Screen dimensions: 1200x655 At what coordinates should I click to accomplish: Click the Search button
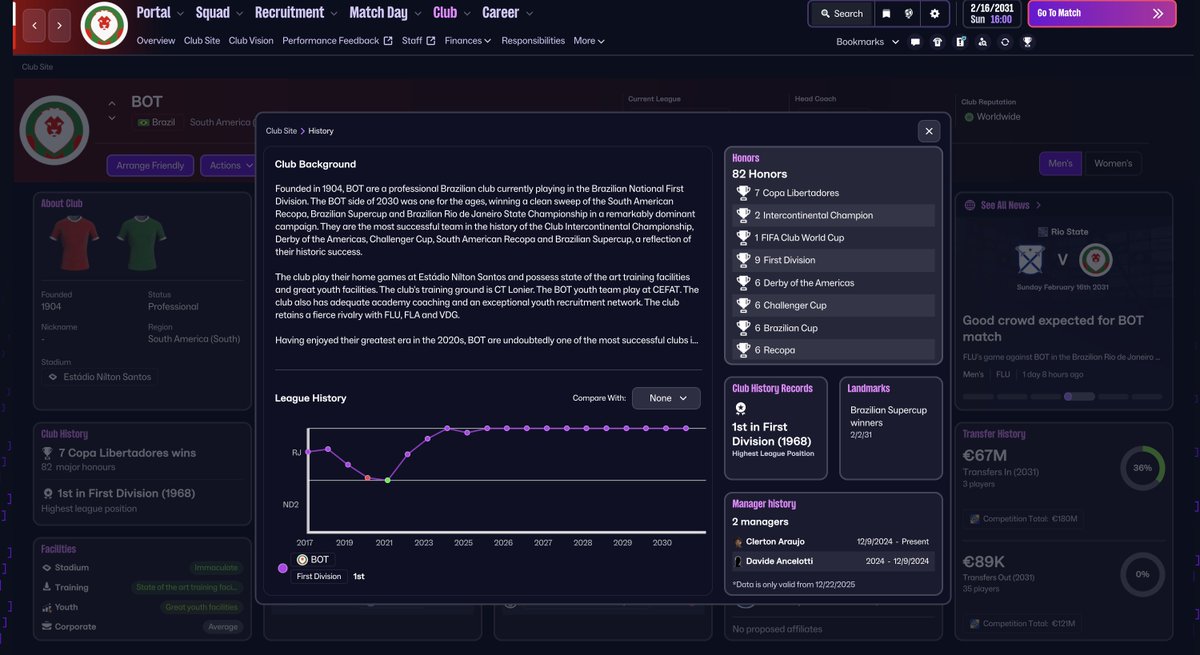(840, 14)
